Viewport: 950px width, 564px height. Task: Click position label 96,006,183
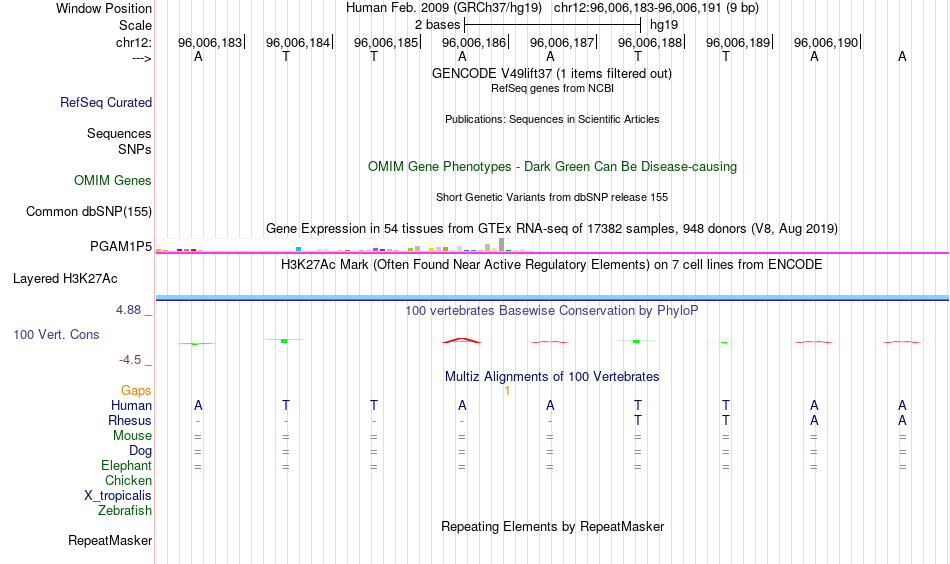click(210, 42)
